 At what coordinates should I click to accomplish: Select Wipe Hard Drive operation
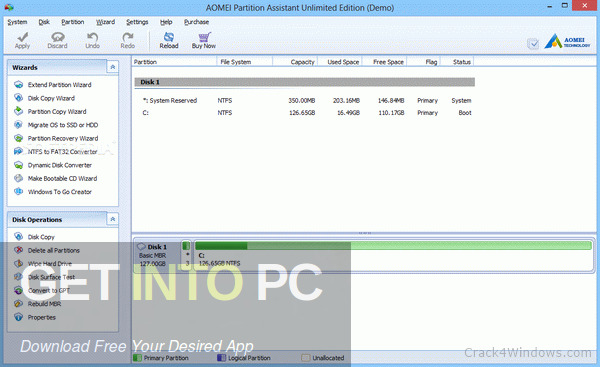(x=50, y=264)
